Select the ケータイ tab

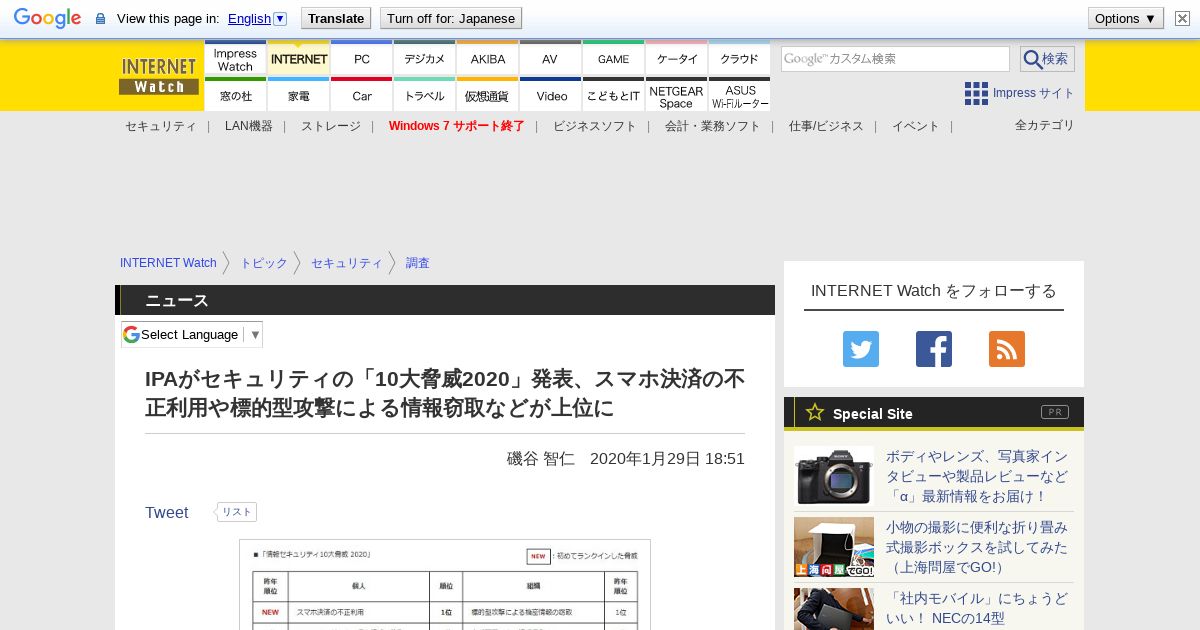tap(676, 59)
